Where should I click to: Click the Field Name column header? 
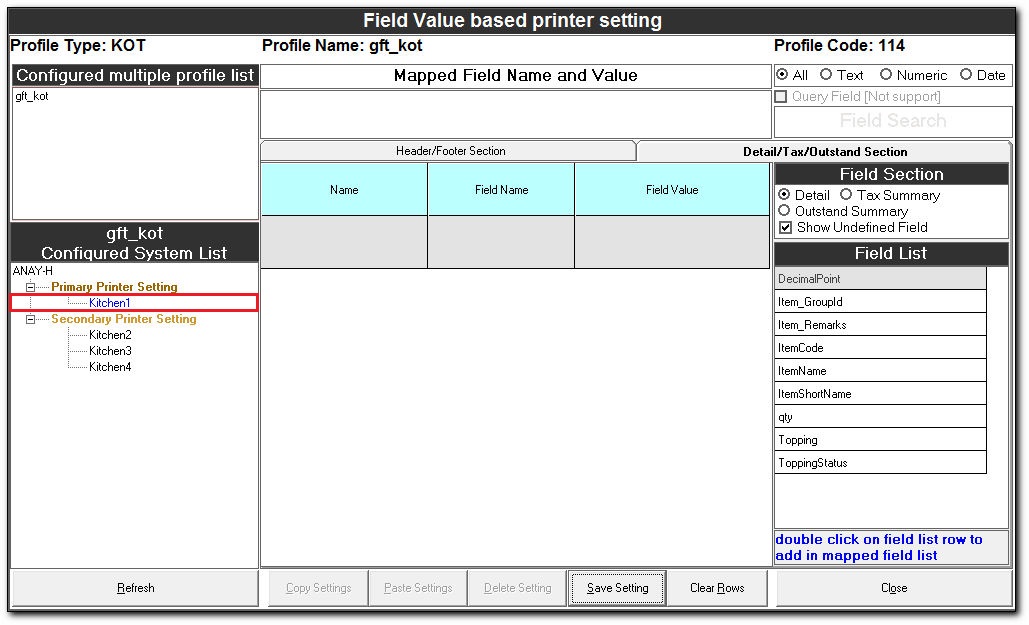[x=501, y=190]
